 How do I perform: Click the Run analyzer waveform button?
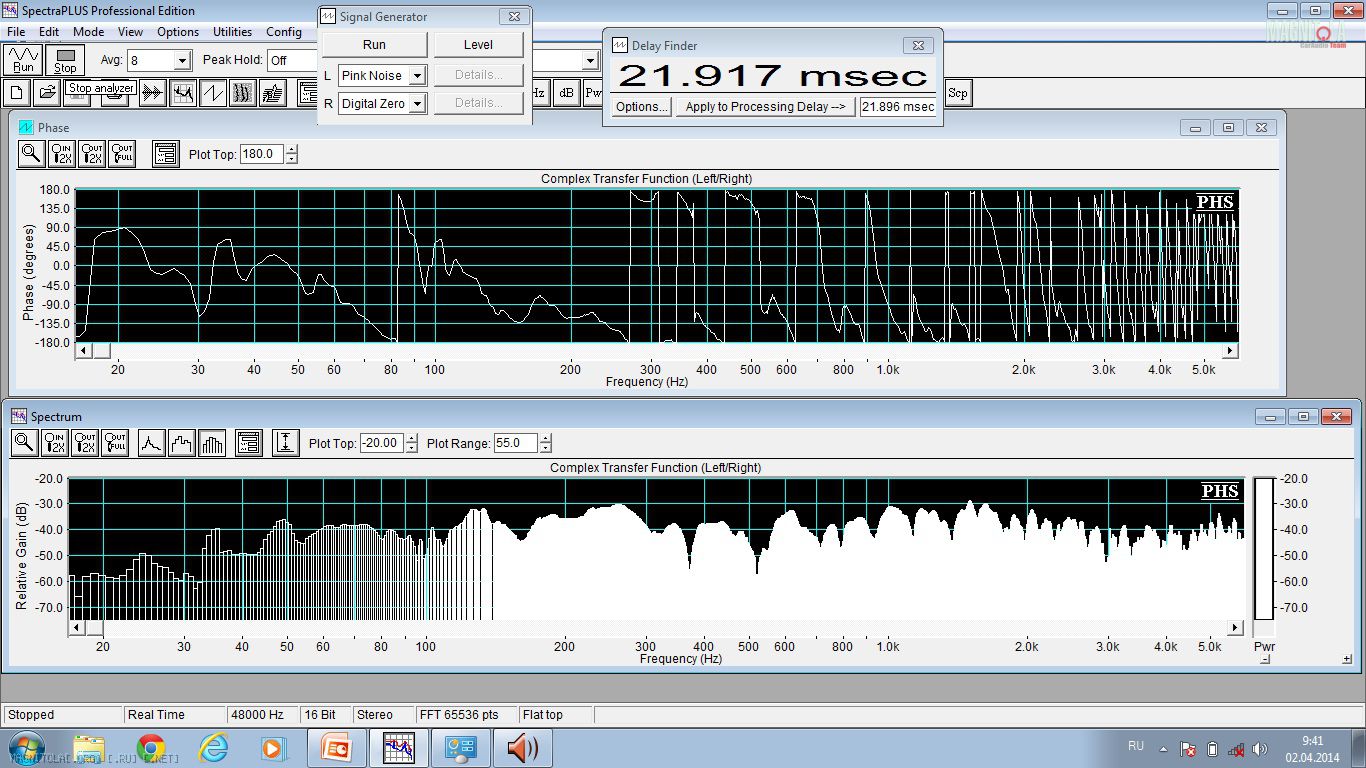(x=23, y=60)
